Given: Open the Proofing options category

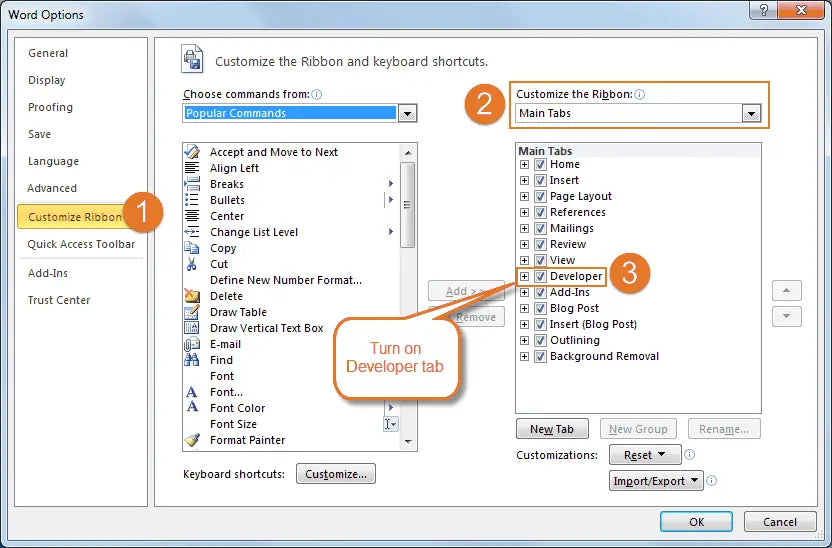Looking at the screenshot, I should (51, 107).
